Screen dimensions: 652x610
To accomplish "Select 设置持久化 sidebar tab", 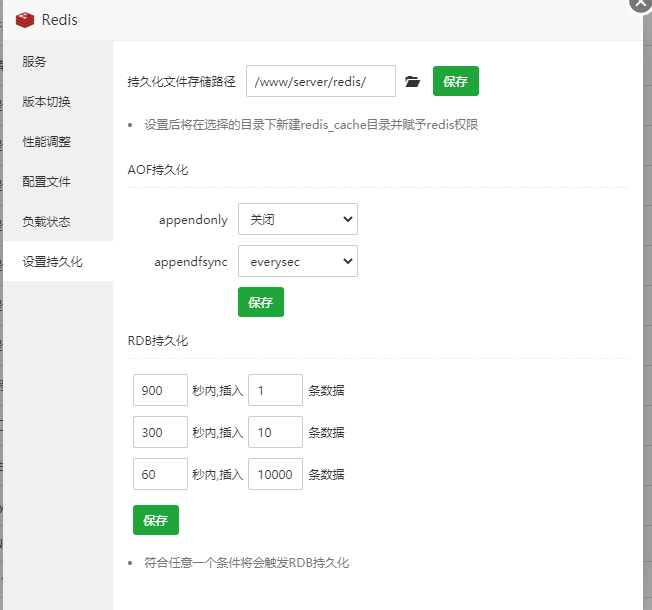I will coord(58,261).
